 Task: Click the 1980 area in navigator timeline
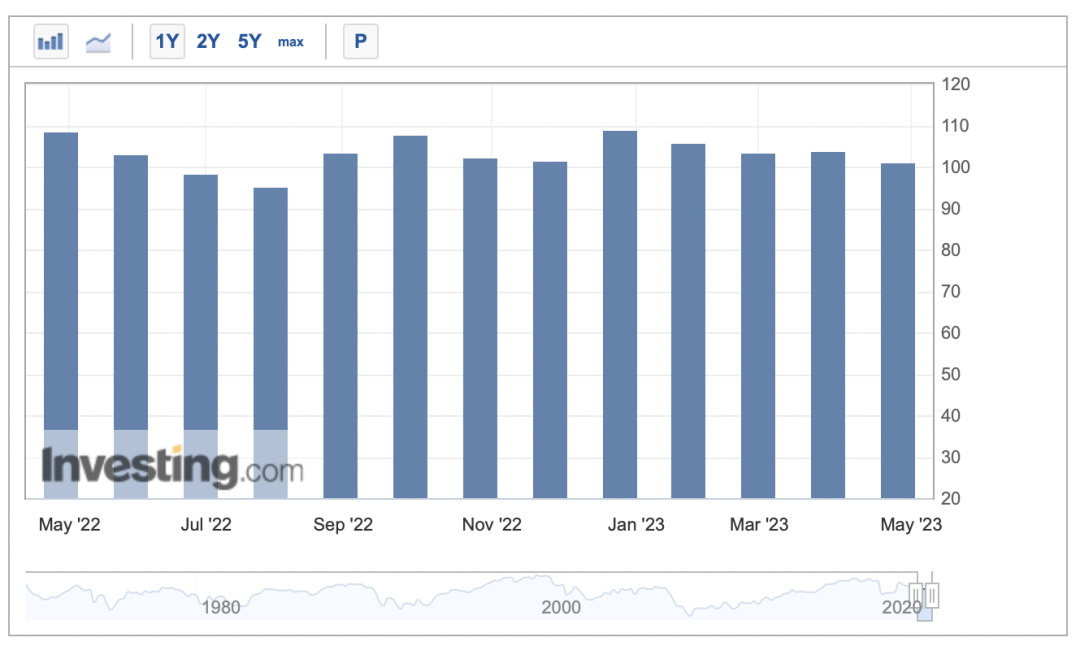[x=220, y=606]
